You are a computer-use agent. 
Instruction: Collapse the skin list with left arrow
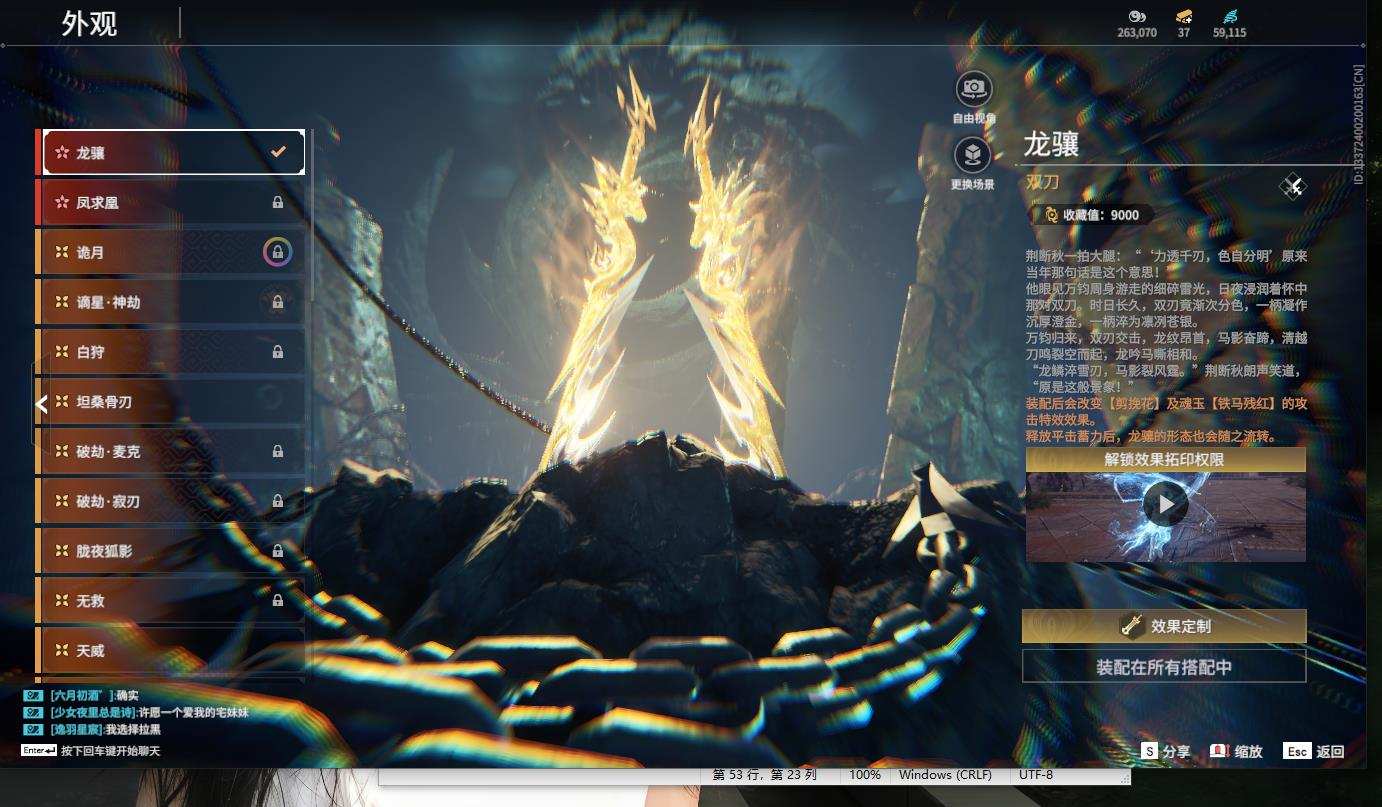pos(41,404)
